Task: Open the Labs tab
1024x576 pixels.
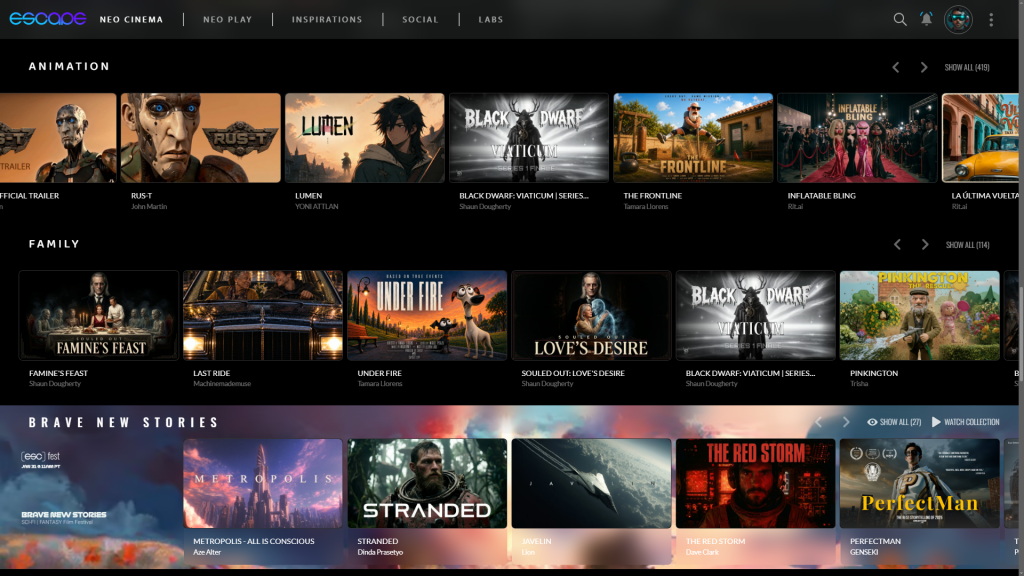Action: (x=490, y=20)
